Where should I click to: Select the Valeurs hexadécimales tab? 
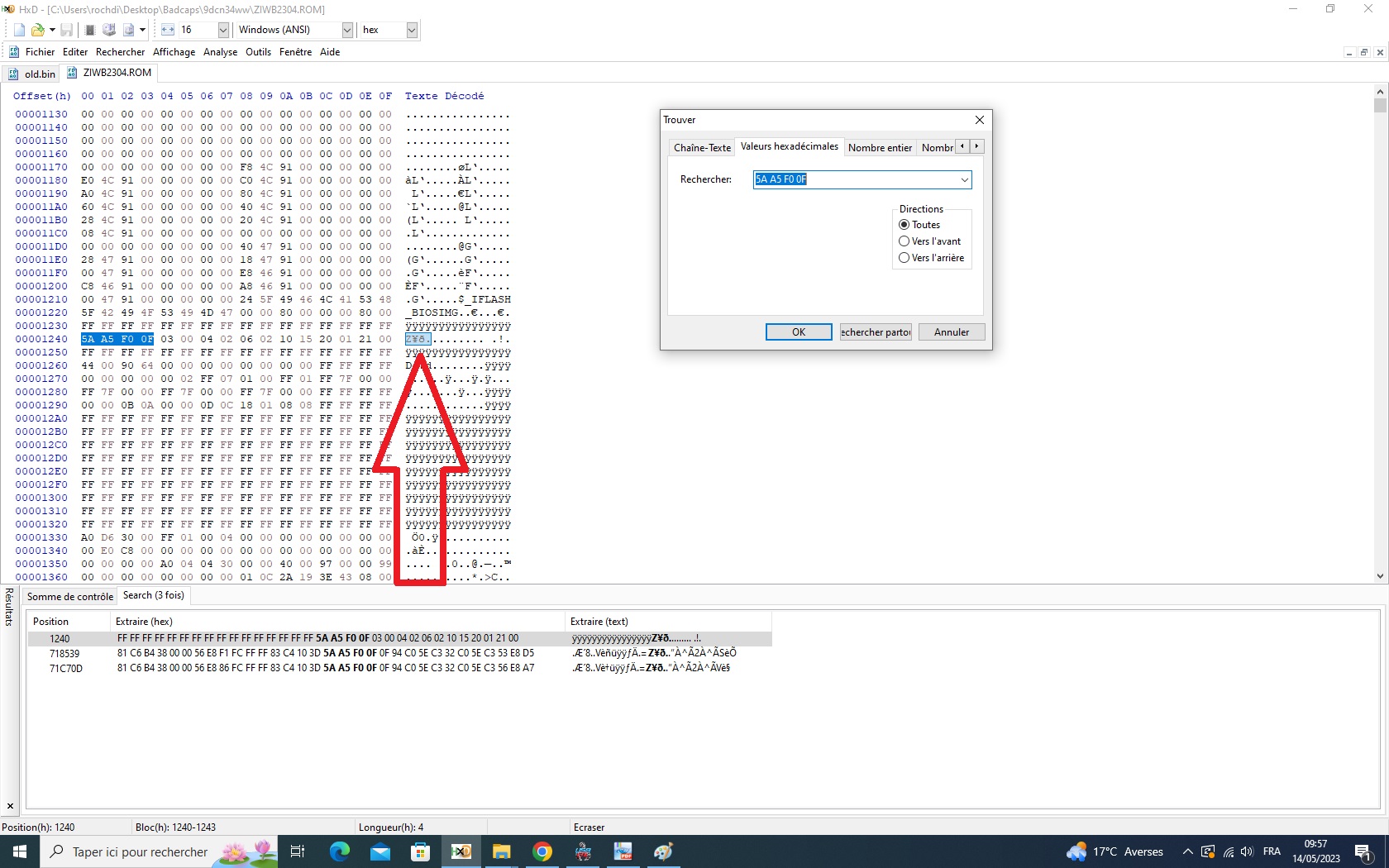(790, 146)
